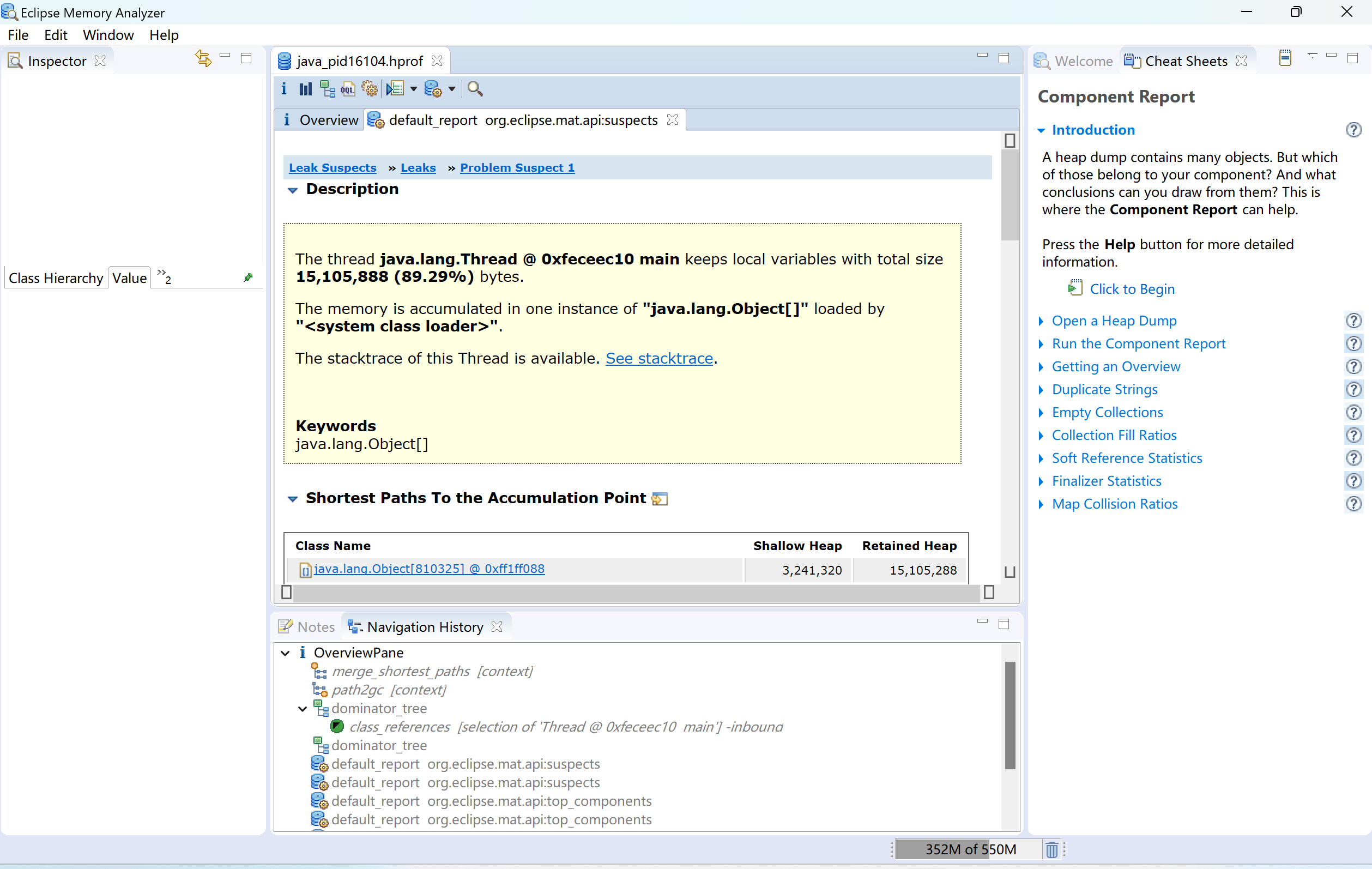Collapse the Introduction cheat sheet section
Viewport: 1372px width, 869px height.
coord(1041,130)
